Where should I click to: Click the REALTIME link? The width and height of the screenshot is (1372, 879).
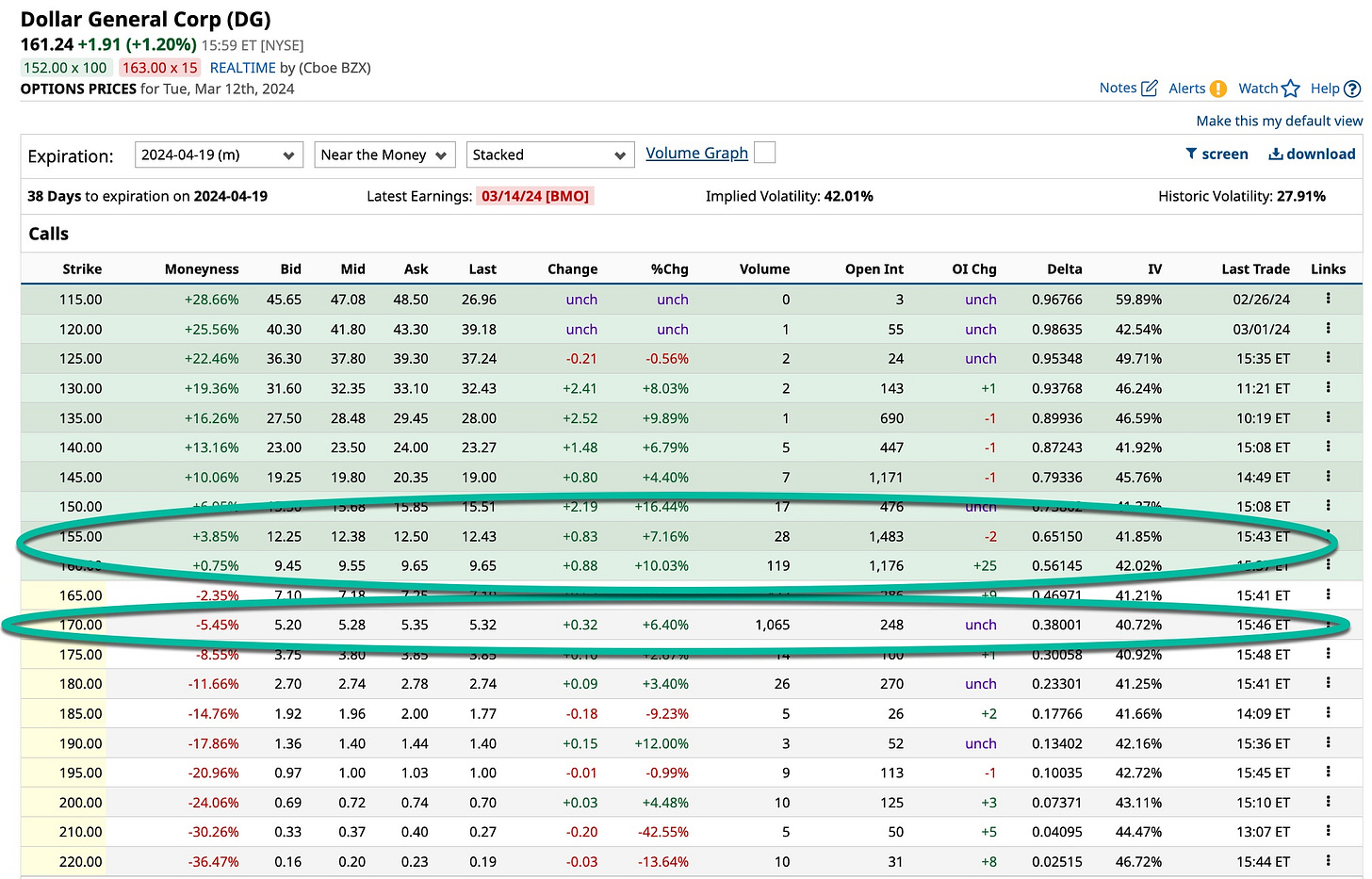242,68
